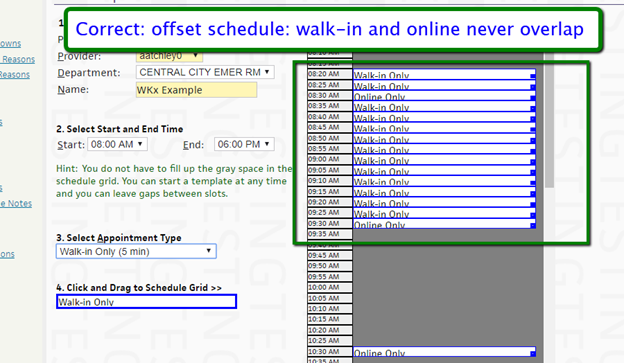Open the Start time dropdown 08:00 AM

(117, 144)
